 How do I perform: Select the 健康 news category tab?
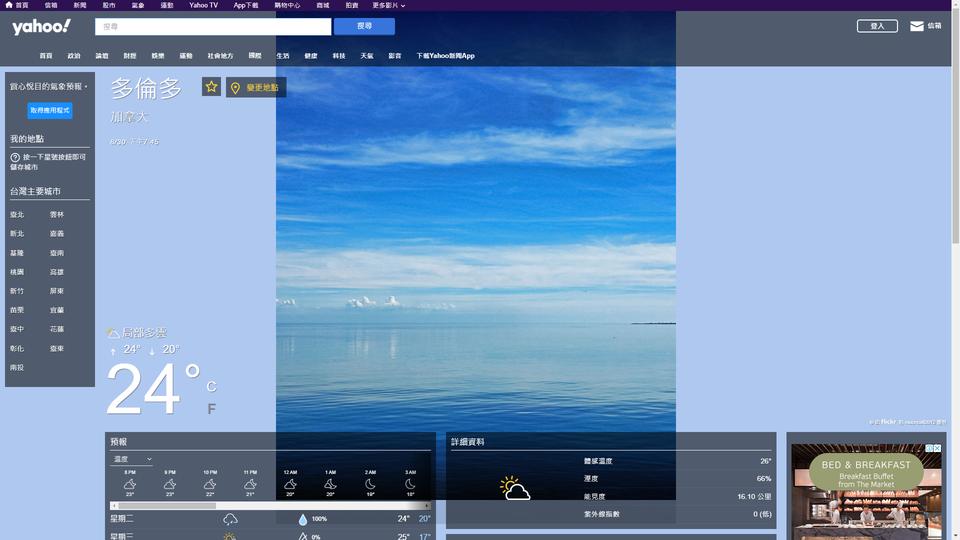pos(311,56)
